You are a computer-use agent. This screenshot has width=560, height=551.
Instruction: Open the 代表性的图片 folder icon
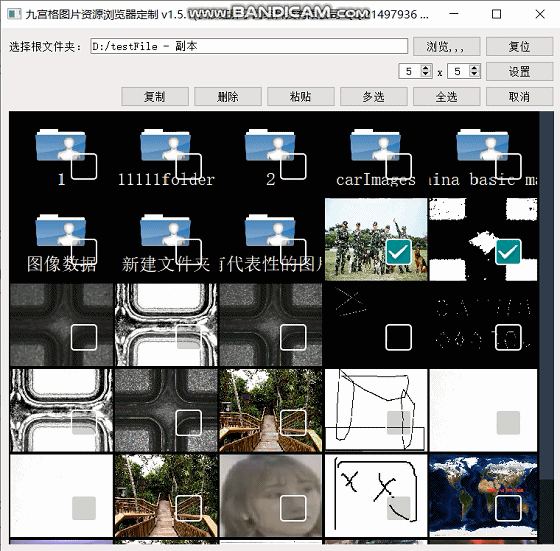[x=270, y=230]
